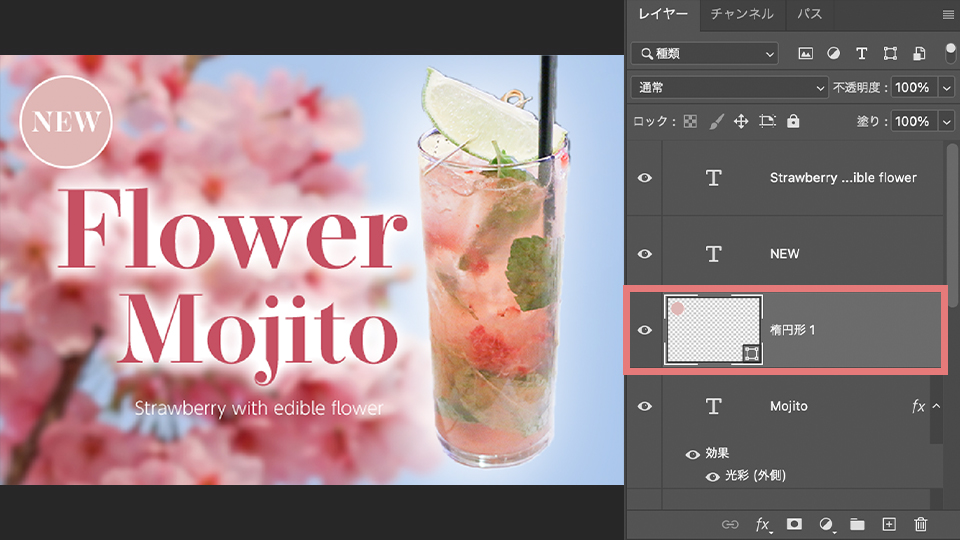
Task: Click the NEW circle badge on canvas
Action: click(x=66, y=122)
